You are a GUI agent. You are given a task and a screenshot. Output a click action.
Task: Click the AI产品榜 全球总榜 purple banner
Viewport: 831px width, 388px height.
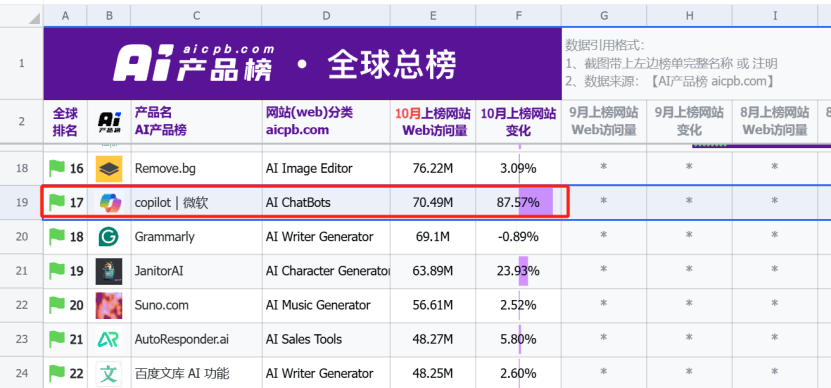(303, 64)
